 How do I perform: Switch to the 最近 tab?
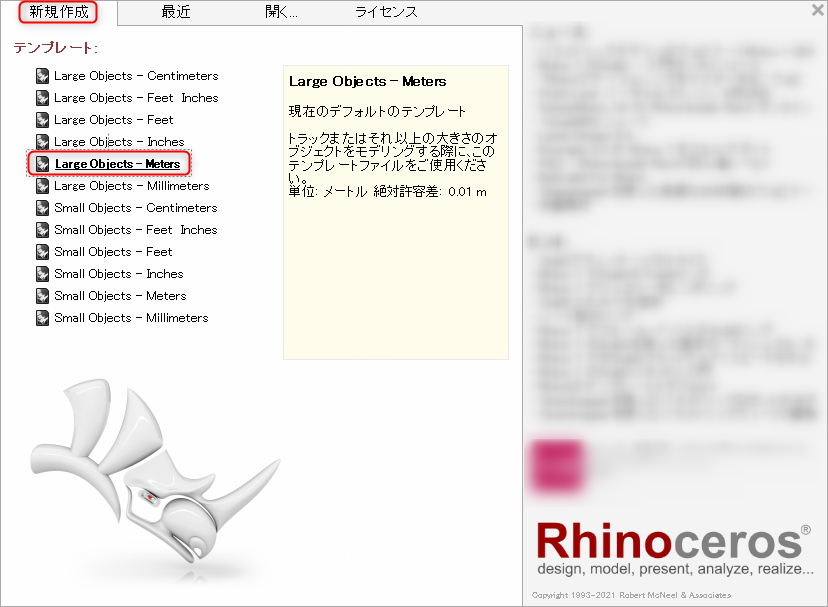175,12
